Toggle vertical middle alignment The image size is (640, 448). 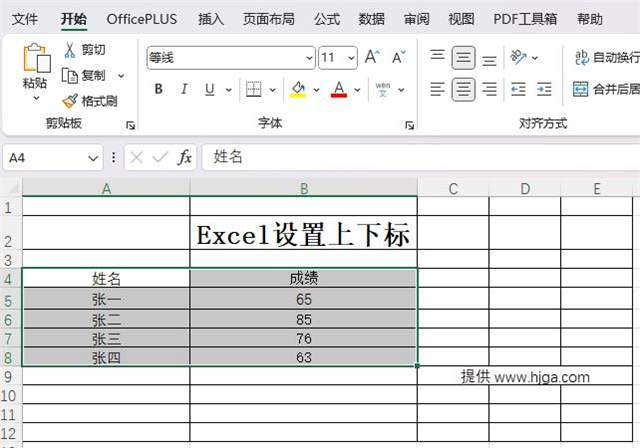tap(463, 58)
